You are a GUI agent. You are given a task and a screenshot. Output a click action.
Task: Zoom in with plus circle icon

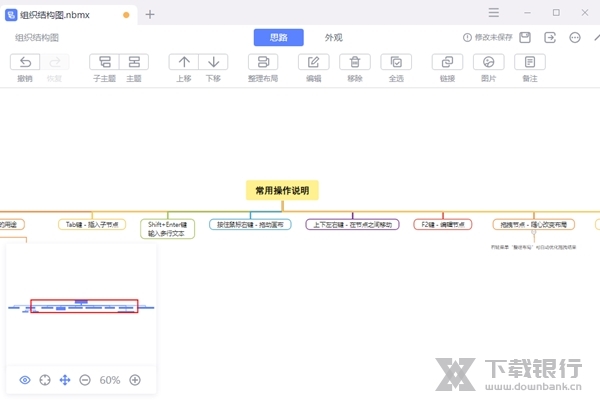coord(135,380)
